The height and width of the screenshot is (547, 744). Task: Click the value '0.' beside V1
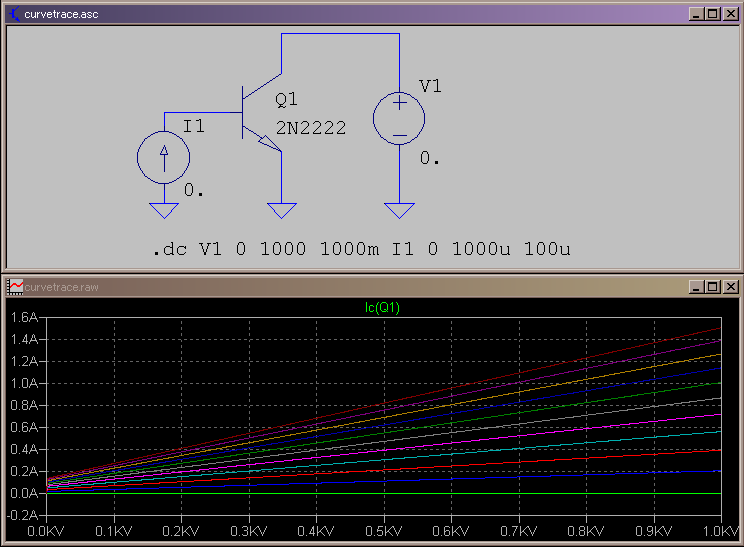click(x=430, y=158)
